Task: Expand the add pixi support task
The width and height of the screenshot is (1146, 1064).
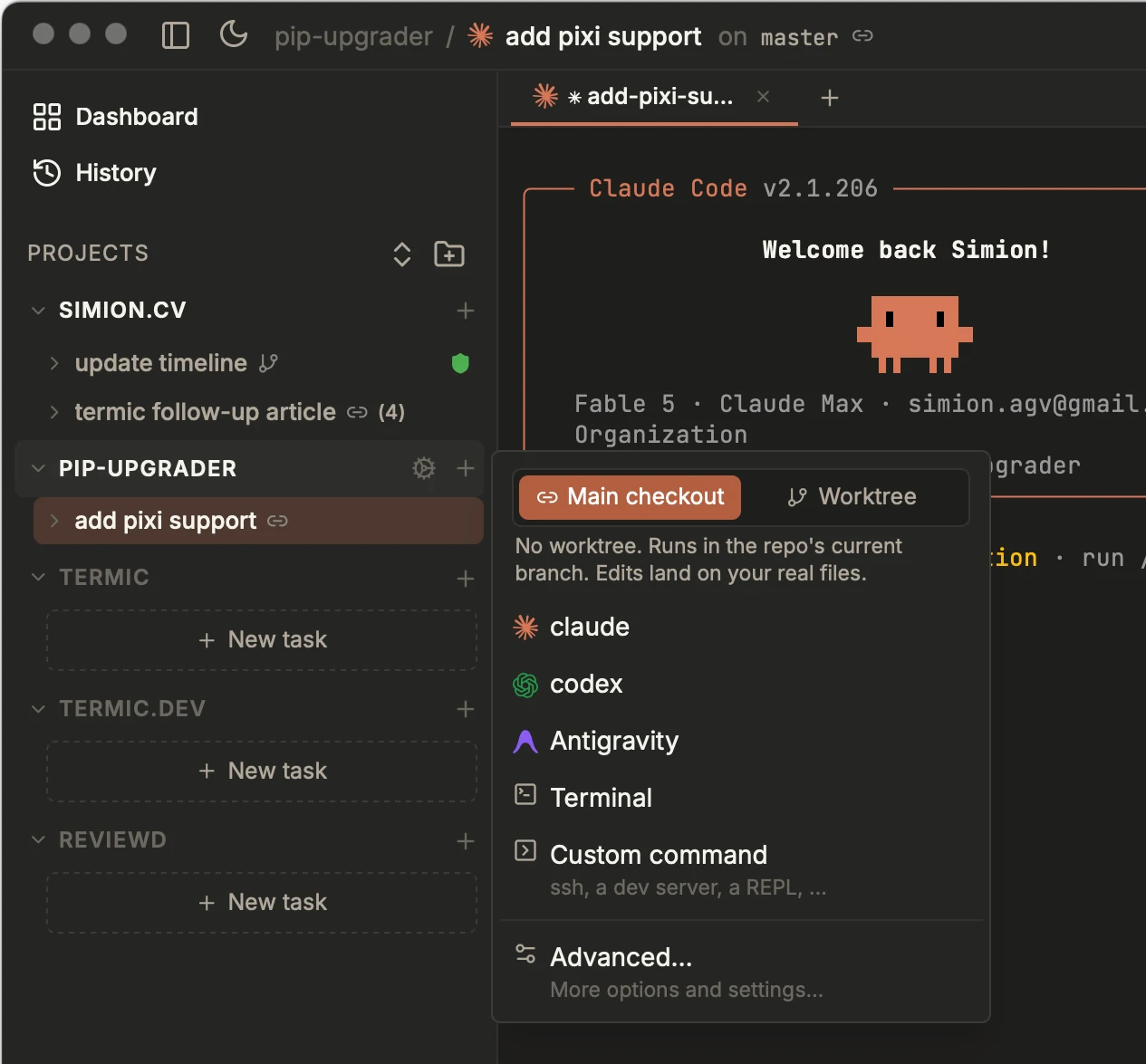Action: click(54, 521)
